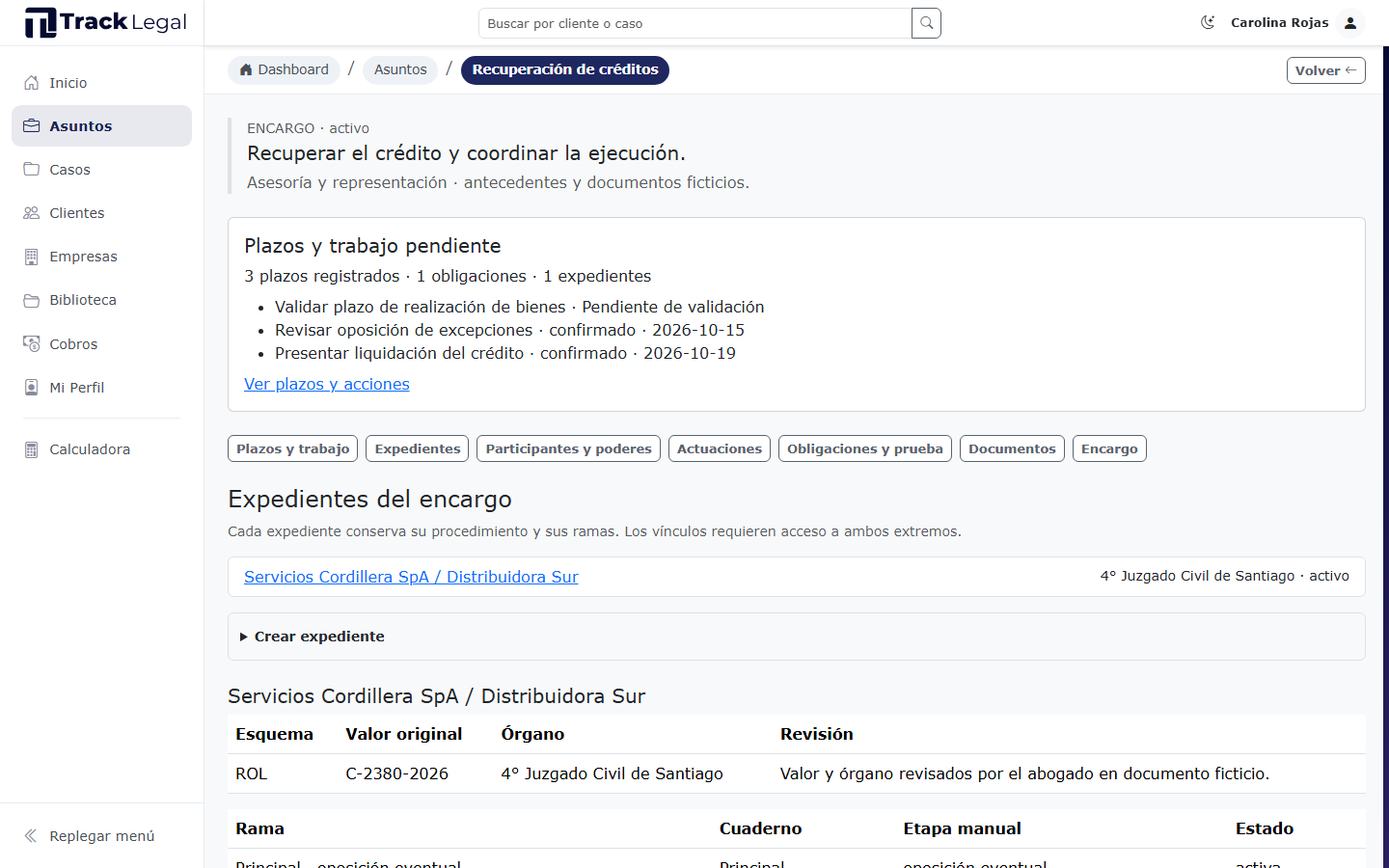Expand the Crear expediente section
The width and height of the screenshot is (1389, 868).
(796, 637)
